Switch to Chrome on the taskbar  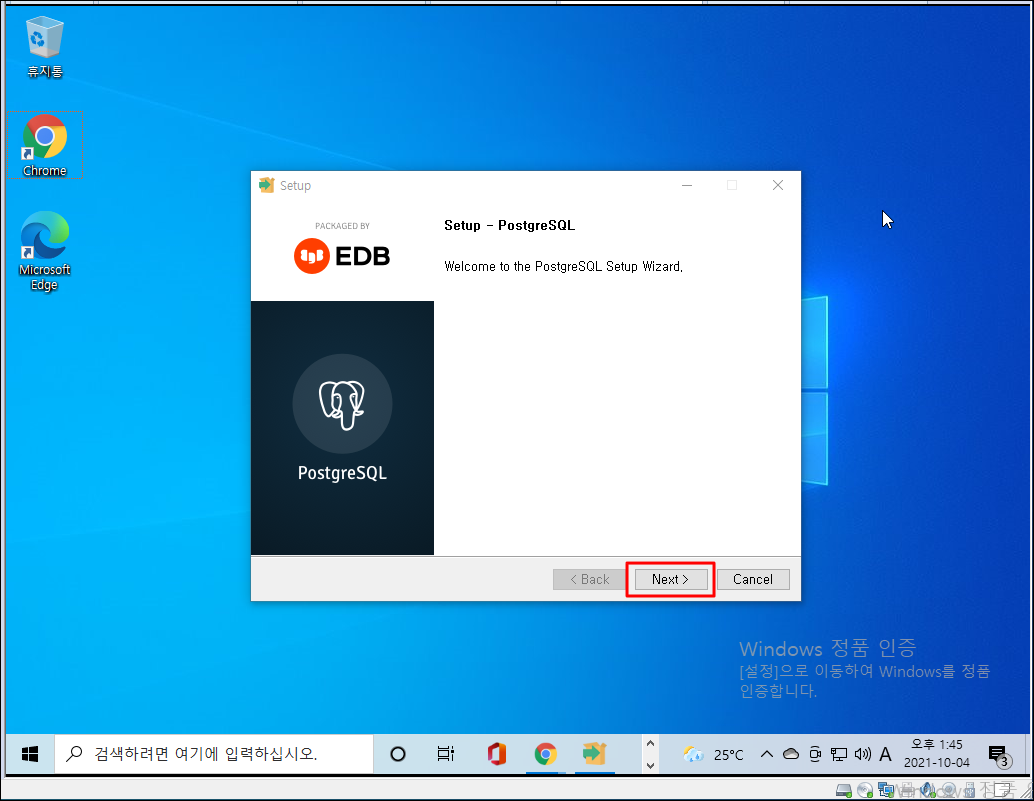[545, 754]
